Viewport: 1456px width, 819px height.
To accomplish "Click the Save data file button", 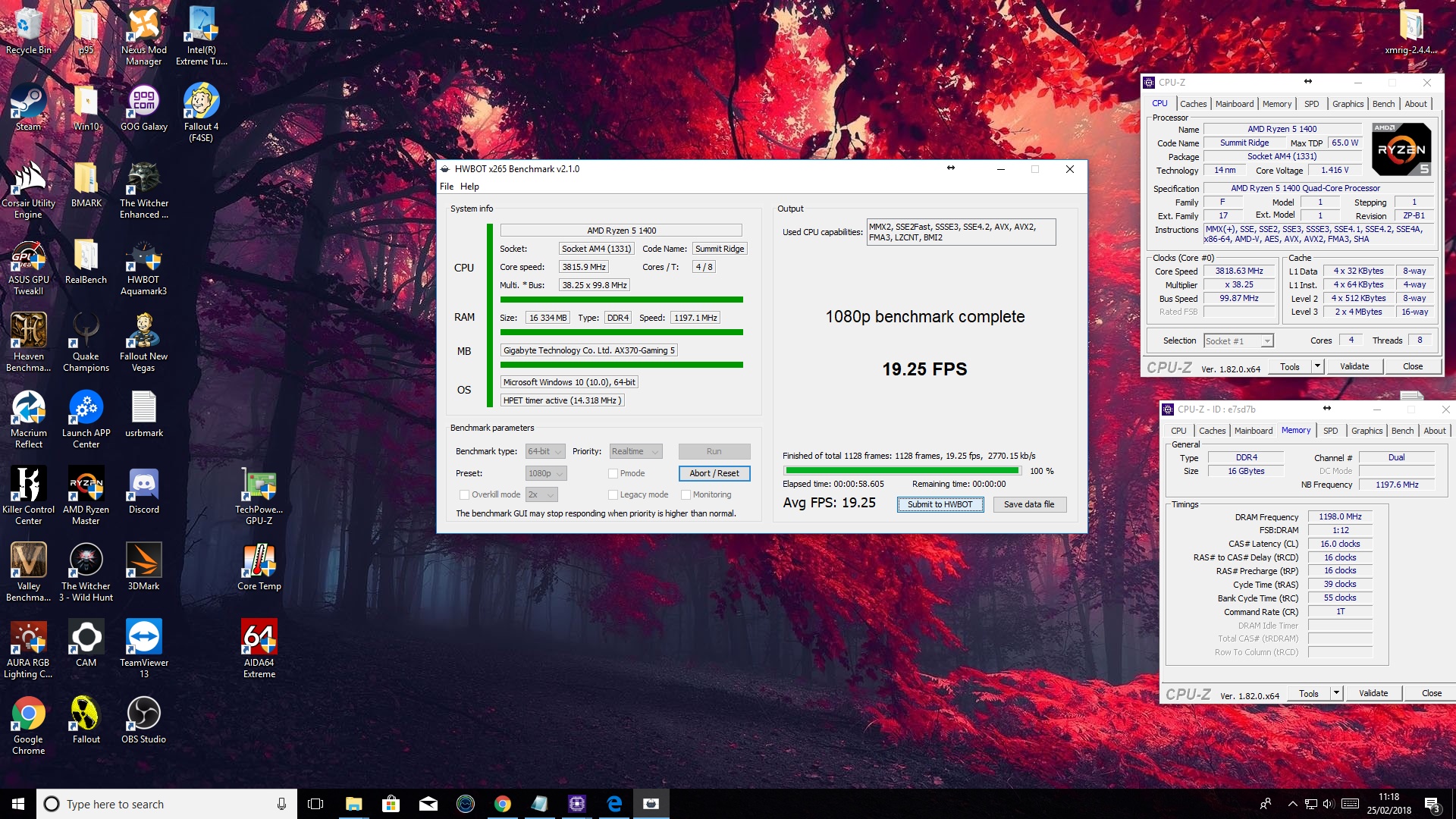I will 1028,504.
